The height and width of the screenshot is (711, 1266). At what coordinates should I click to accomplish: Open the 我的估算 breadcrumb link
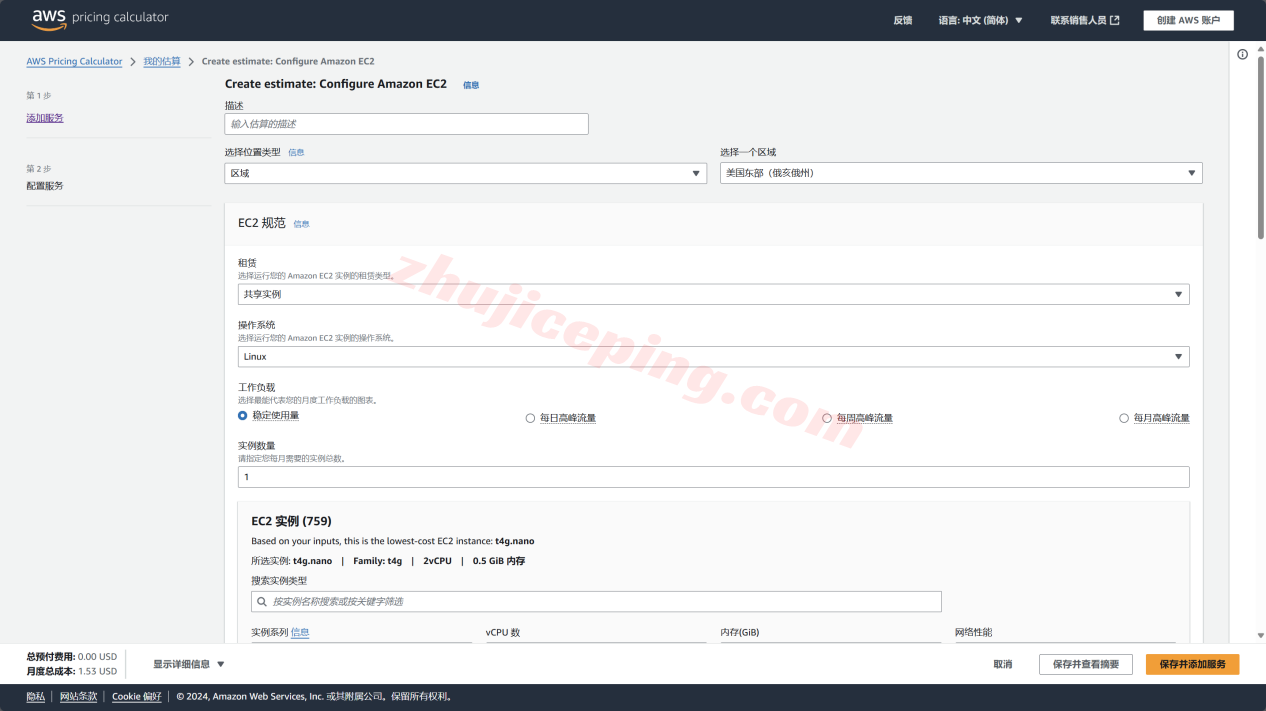pyautogui.click(x=162, y=62)
